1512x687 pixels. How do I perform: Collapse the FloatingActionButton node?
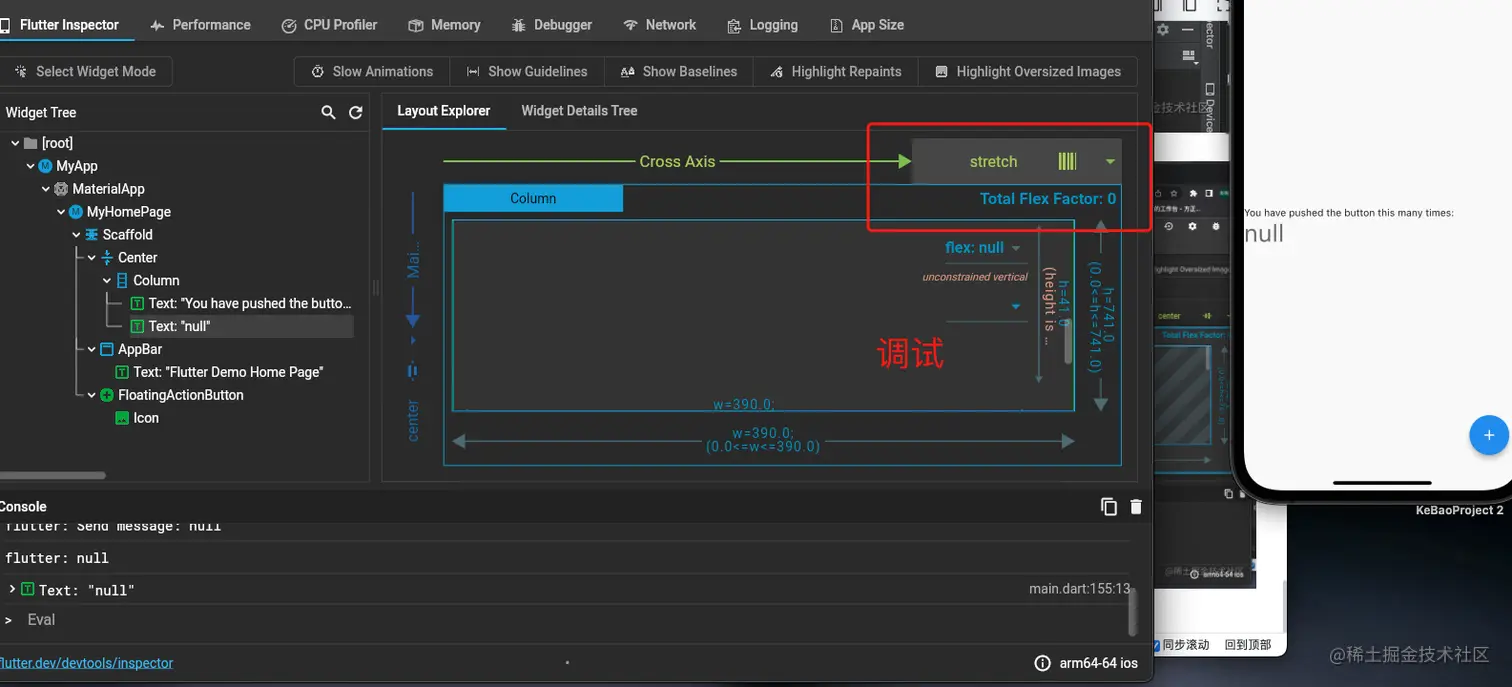point(92,395)
